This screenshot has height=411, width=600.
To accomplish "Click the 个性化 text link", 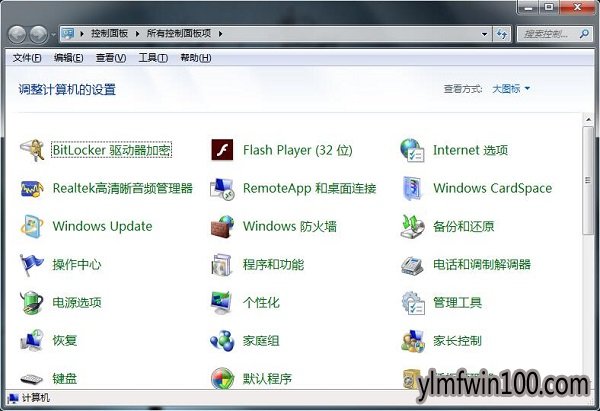I will [261, 302].
